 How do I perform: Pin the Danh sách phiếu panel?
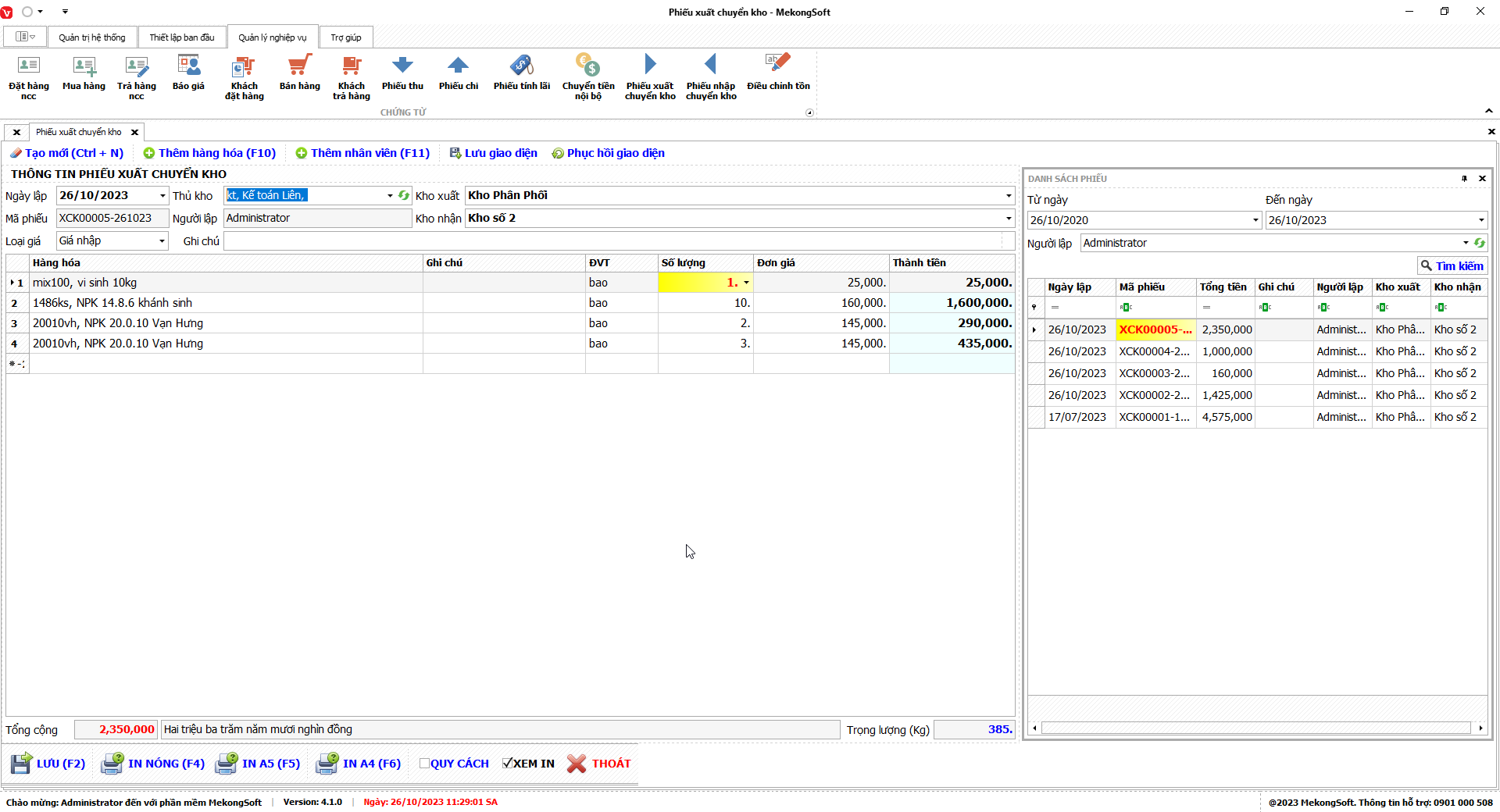1464,179
